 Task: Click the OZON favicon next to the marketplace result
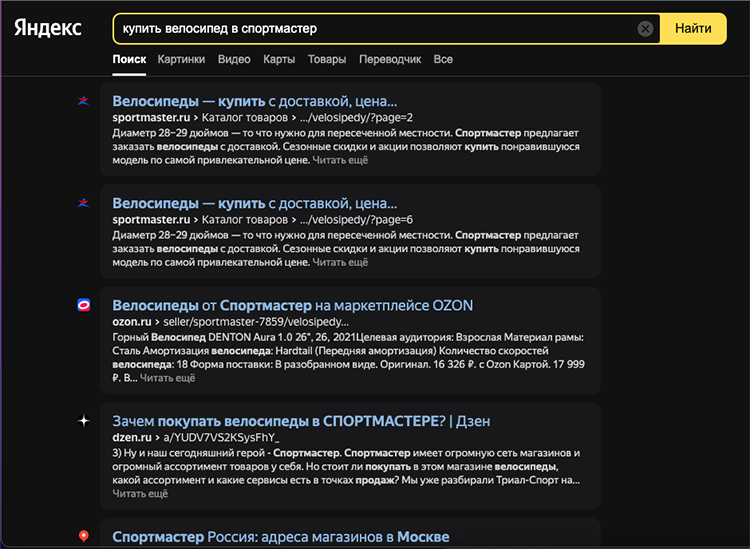84,305
